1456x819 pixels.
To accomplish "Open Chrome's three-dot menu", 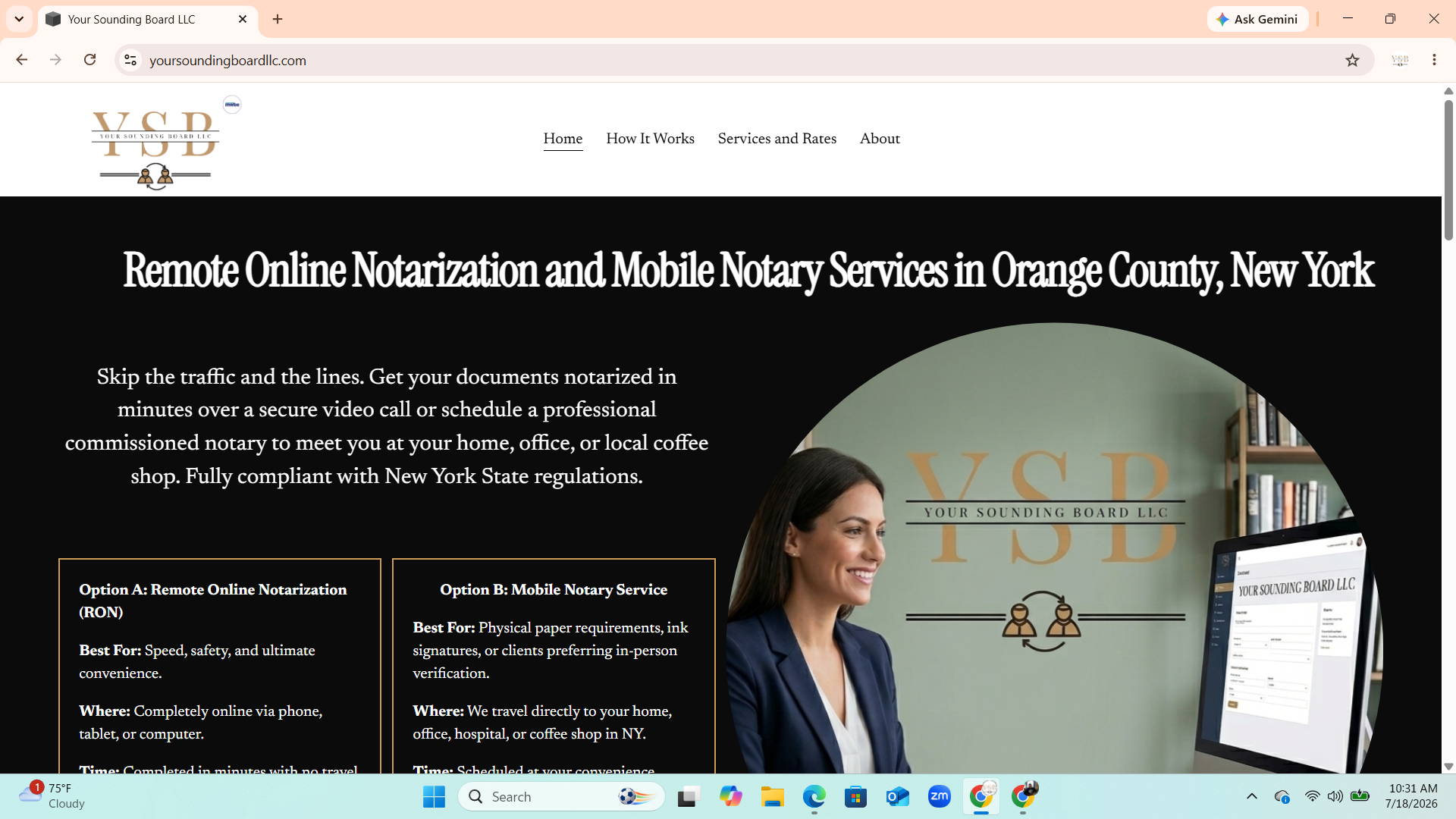I will tap(1434, 60).
